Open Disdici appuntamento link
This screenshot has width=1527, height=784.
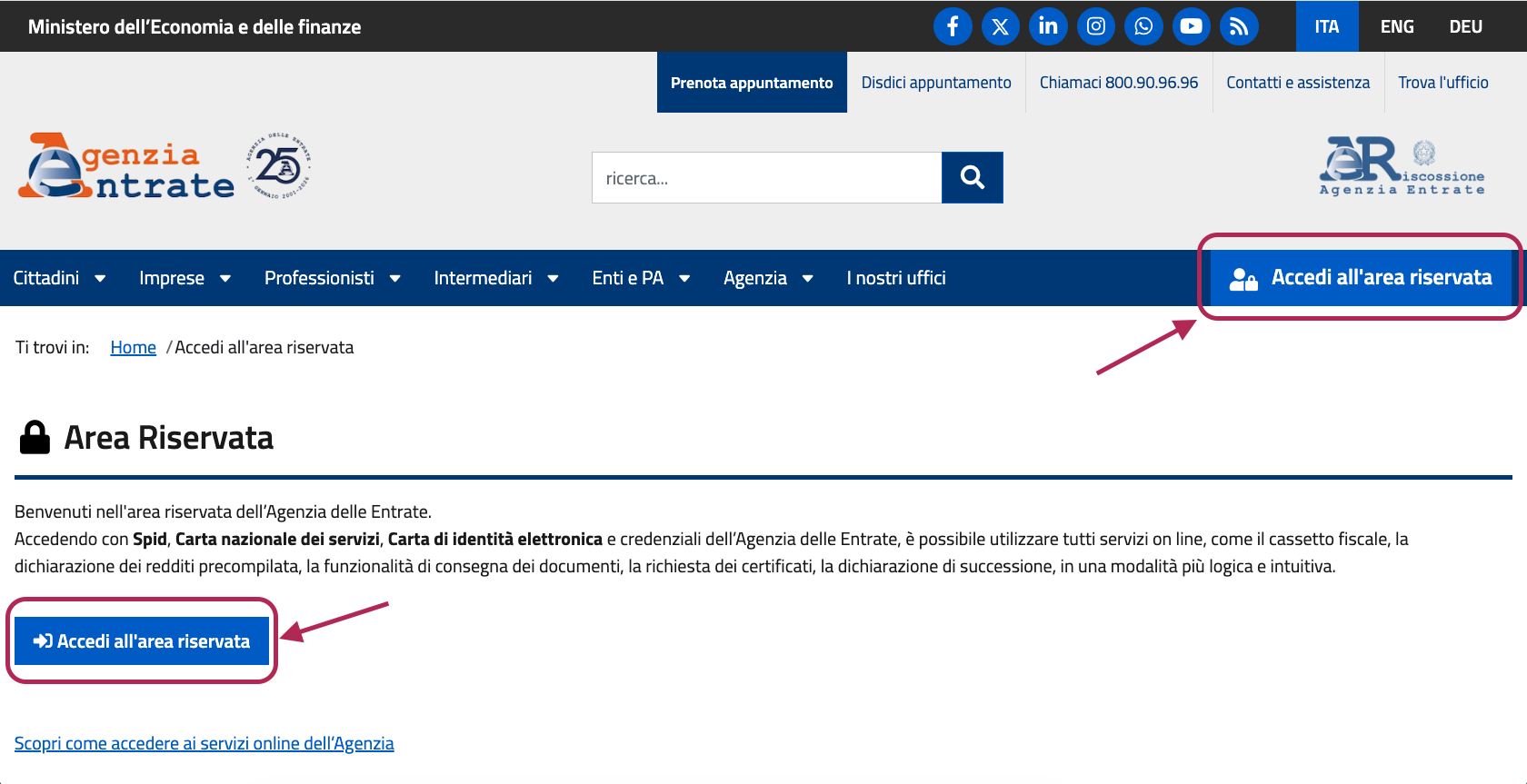pos(936,83)
